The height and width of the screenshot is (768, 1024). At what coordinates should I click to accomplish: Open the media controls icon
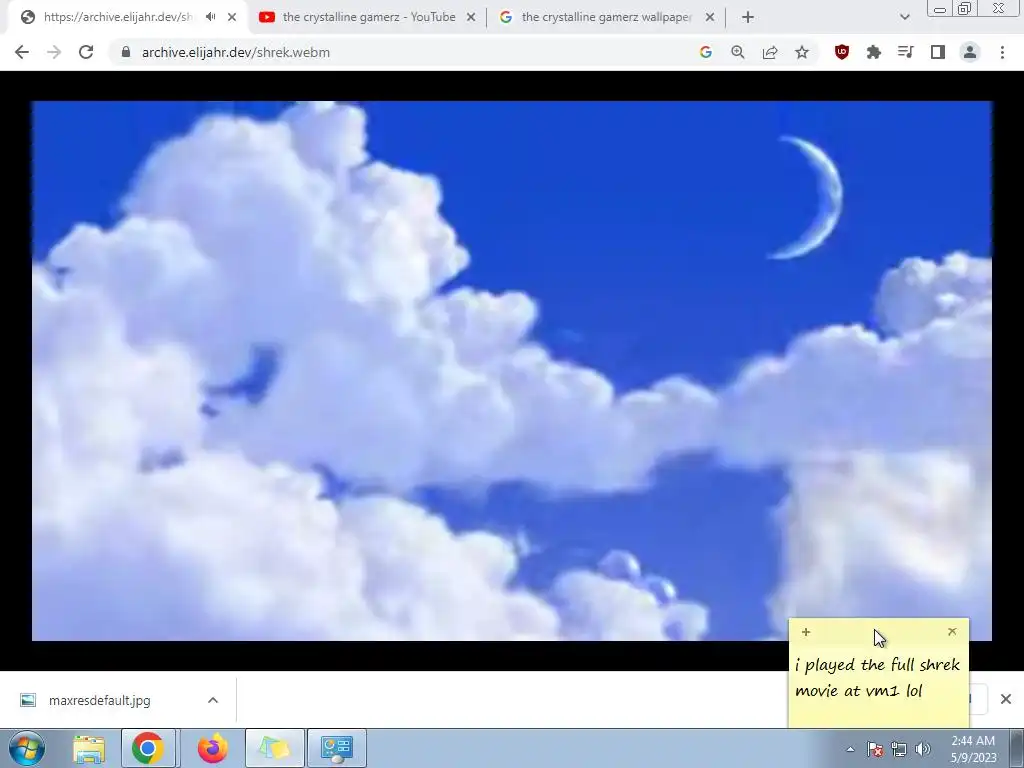[906, 52]
